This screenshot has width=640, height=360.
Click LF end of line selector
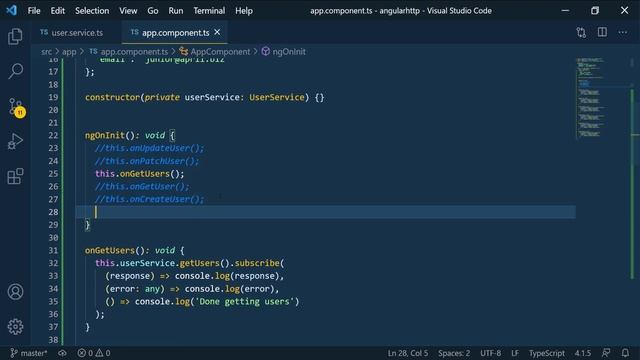pyautogui.click(x=515, y=353)
